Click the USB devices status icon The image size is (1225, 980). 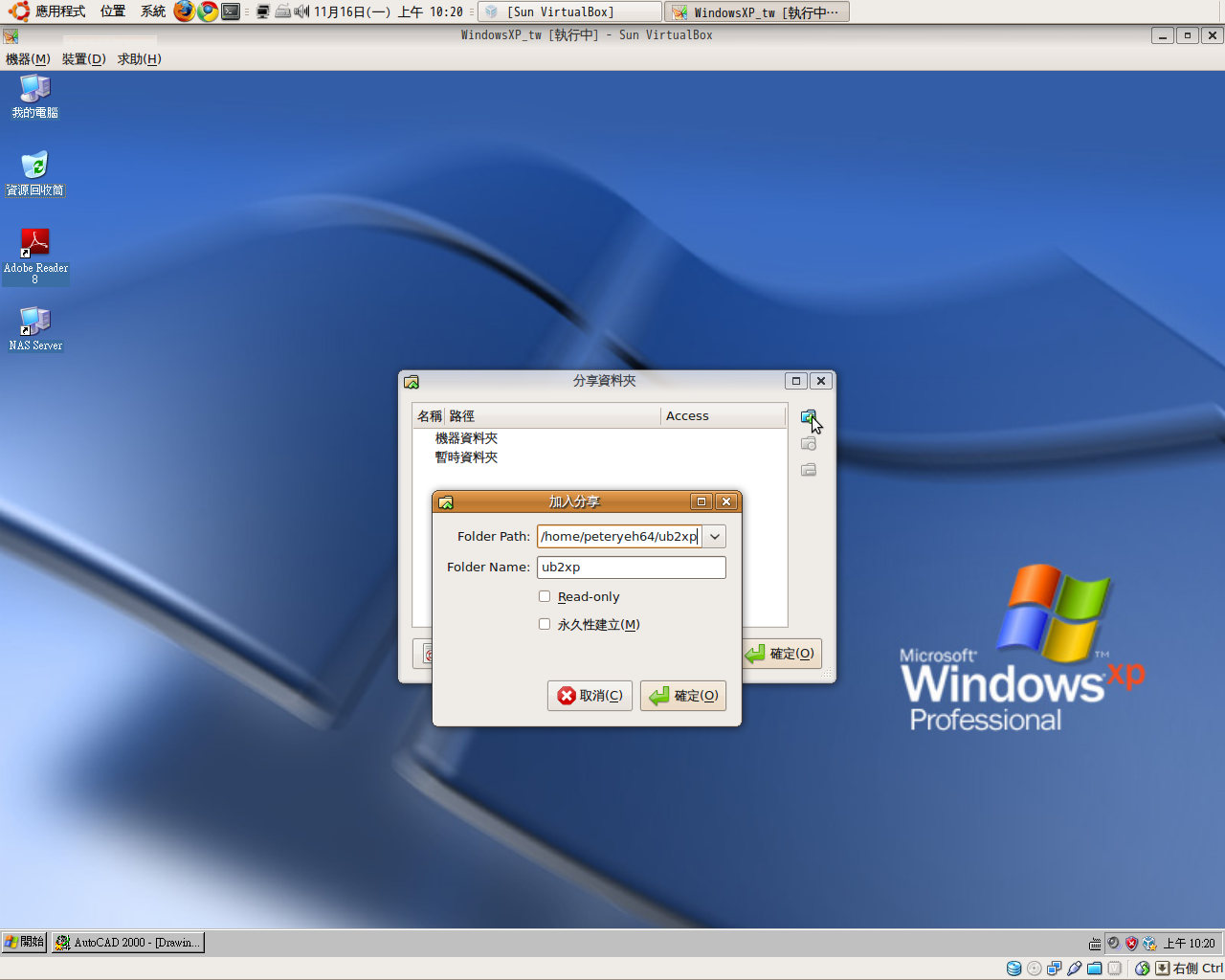click(x=1074, y=969)
